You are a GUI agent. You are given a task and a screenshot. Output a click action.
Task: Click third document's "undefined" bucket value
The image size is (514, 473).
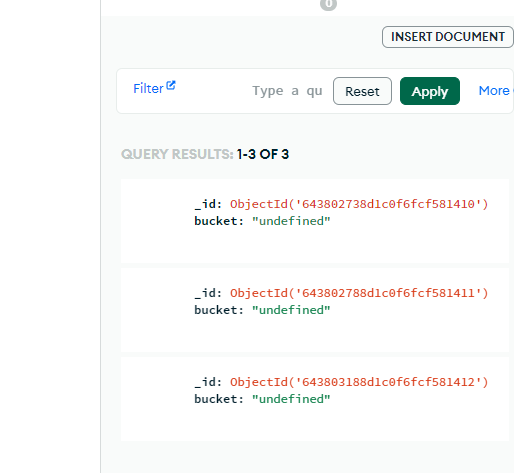[291, 399]
